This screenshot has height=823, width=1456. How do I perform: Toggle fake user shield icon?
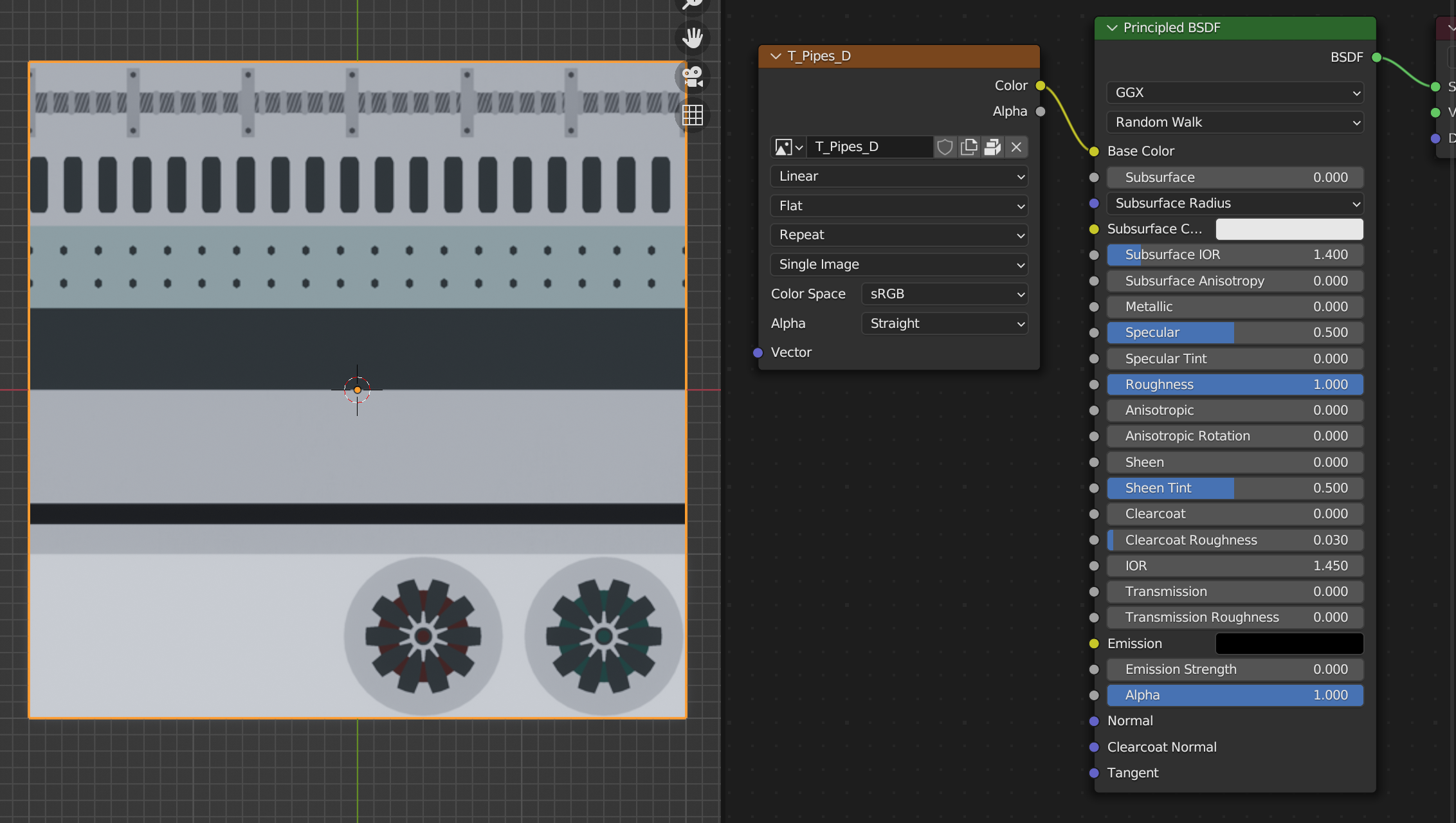click(944, 147)
